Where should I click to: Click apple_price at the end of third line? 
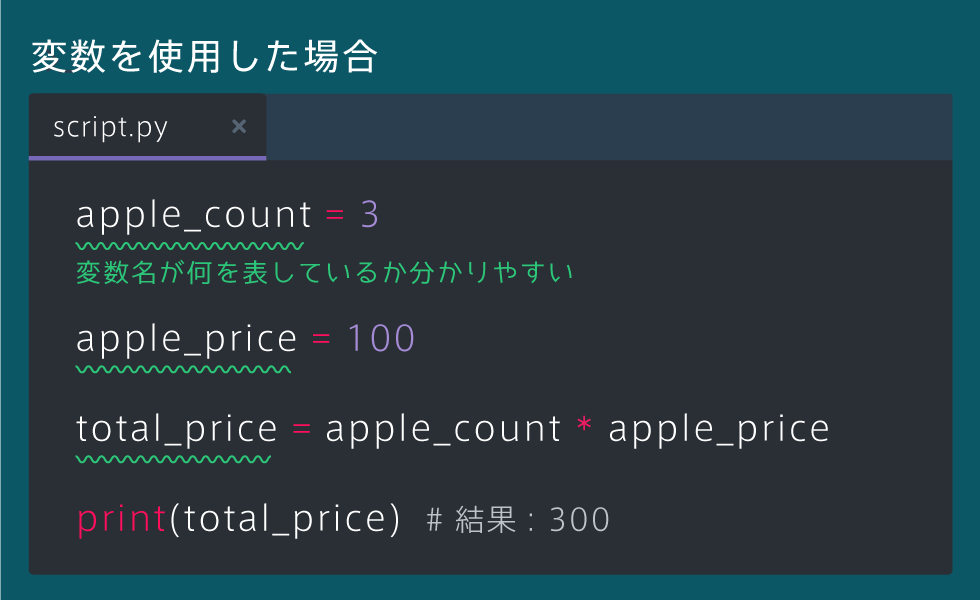[719, 430]
